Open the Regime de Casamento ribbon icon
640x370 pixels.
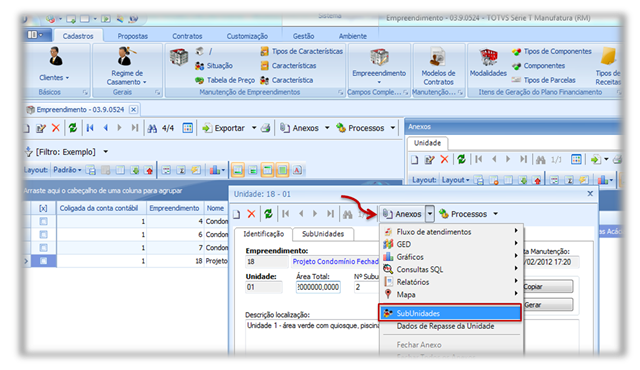(126, 56)
